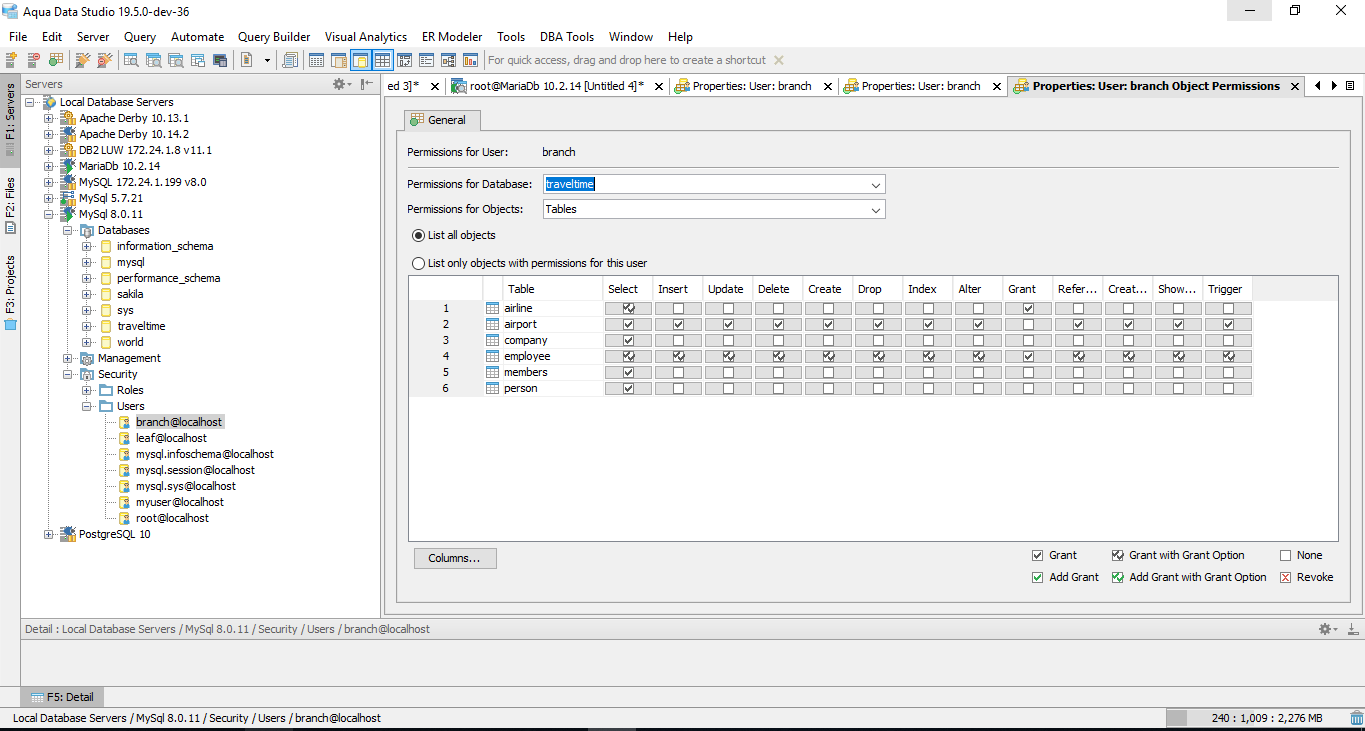Click the bar chart icon in main toolbar
Image resolution: width=1365 pixels, height=731 pixels.
pos(470,60)
